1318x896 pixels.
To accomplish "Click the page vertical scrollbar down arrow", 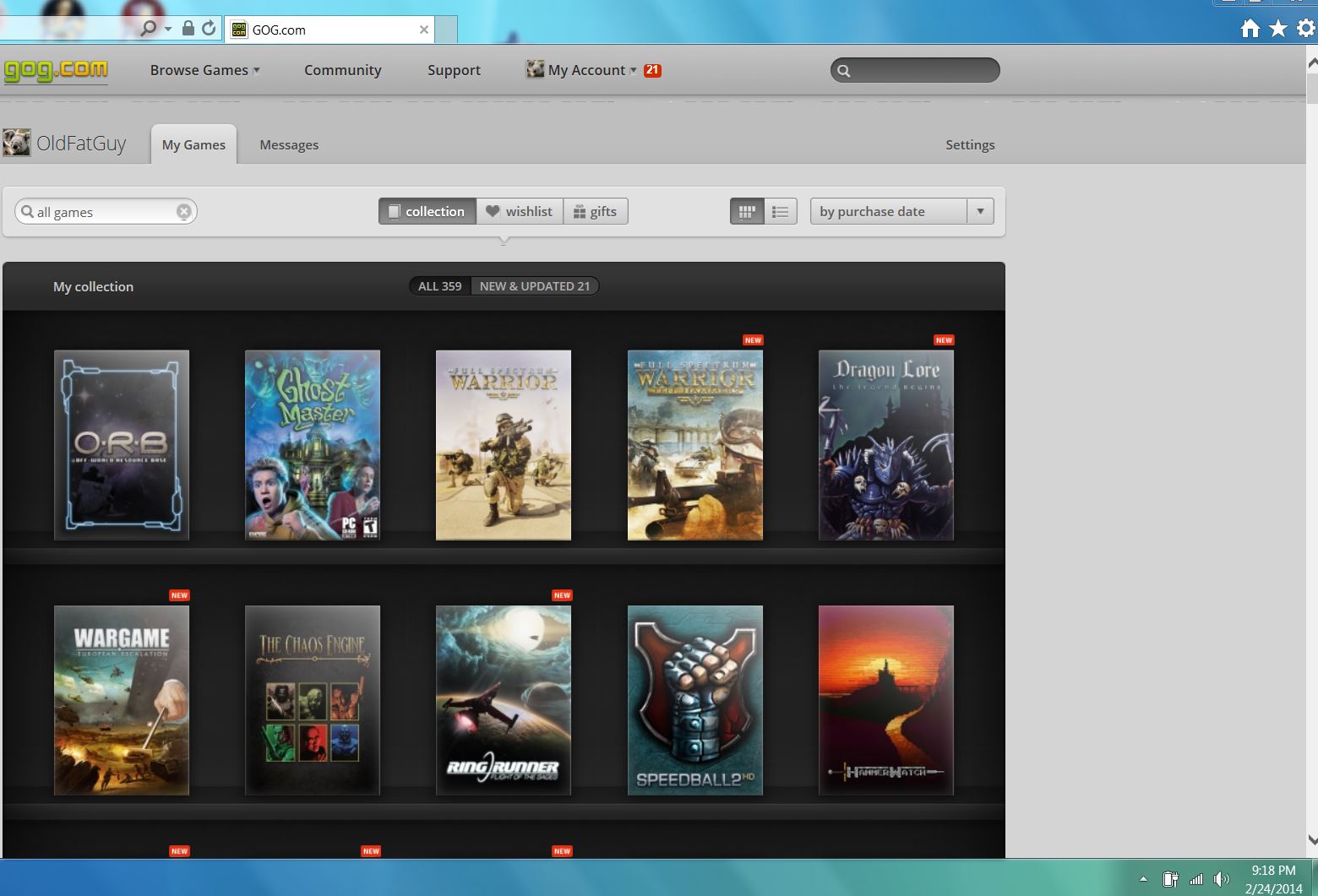I will coord(1312,839).
